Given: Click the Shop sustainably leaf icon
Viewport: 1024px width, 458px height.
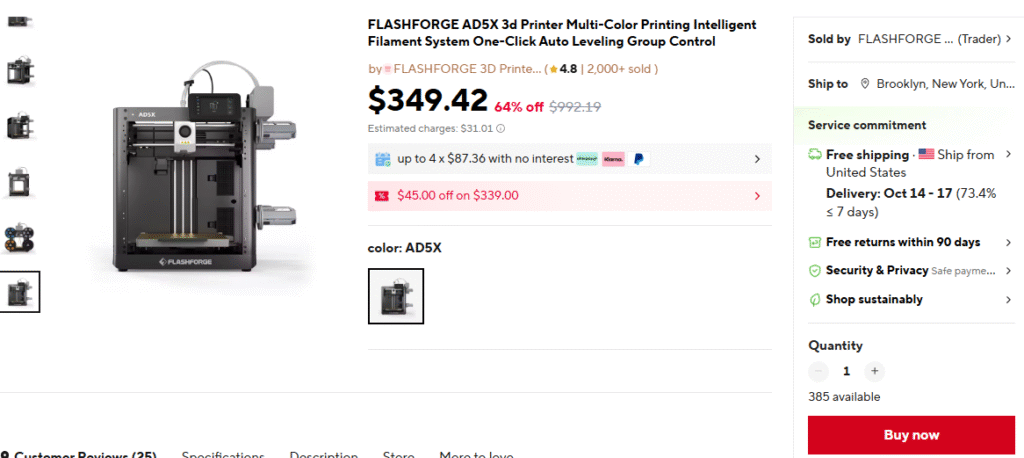Looking at the screenshot, I should pyautogui.click(x=815, y=300).
